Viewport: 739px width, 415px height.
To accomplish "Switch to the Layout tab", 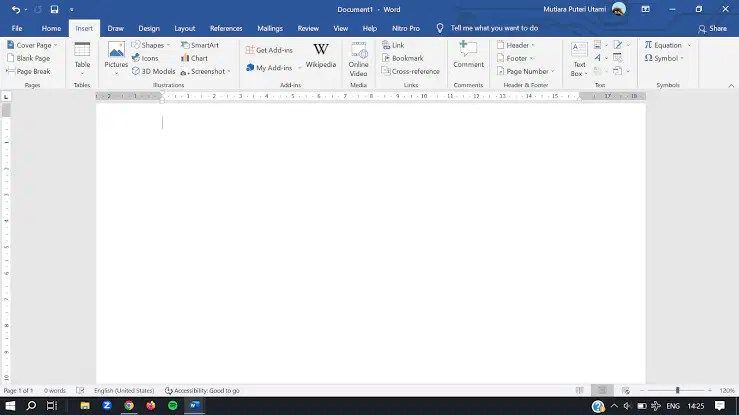I will point(185,28).
